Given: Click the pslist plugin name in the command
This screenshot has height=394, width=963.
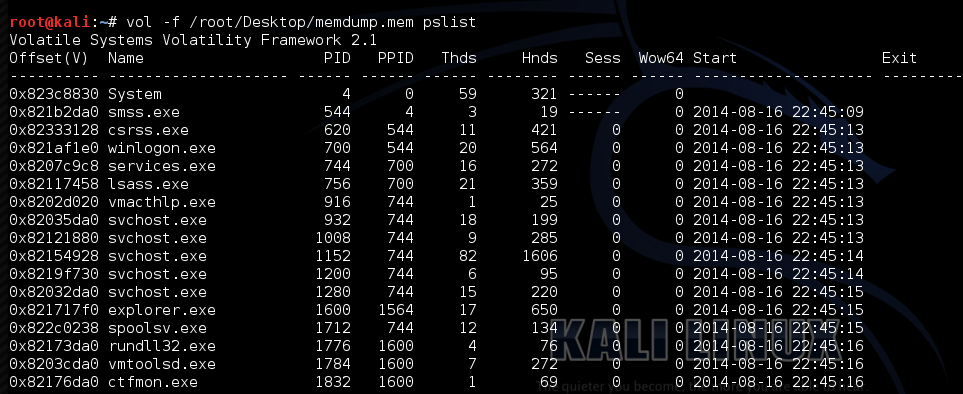Looking at the screenshot, I should [x=449, y=23].
